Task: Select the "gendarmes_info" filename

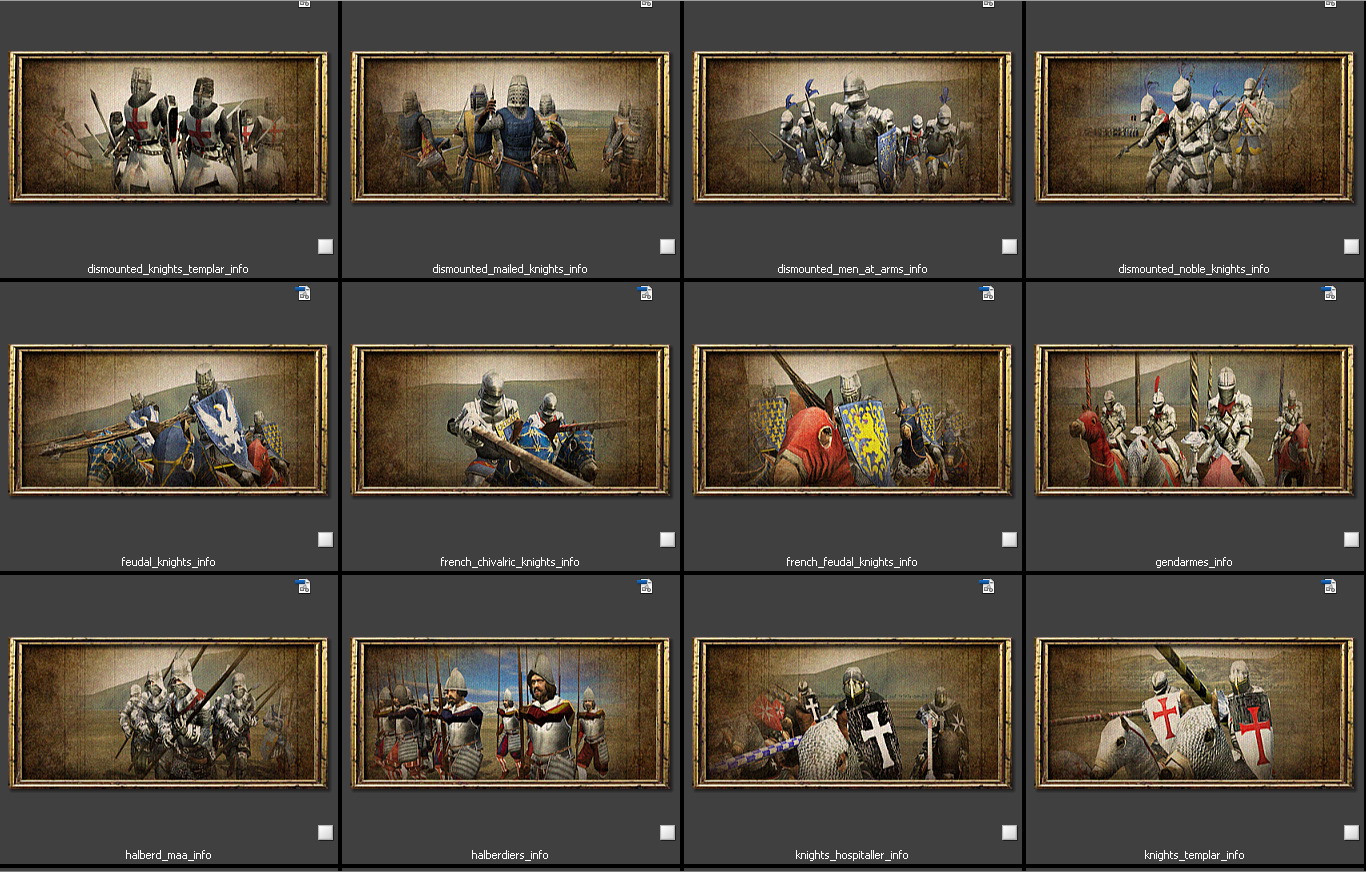Action: click(1194, 562)
